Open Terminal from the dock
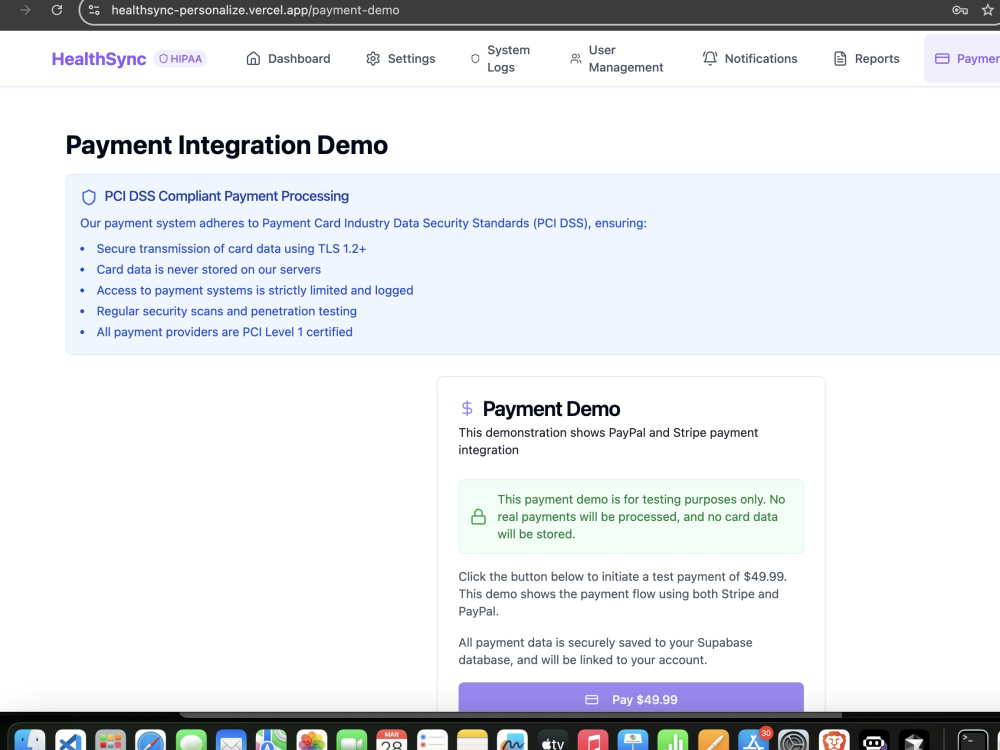The height and width of the screenshot is (750, 1000). pyautogui.click(x=972, y=740)
